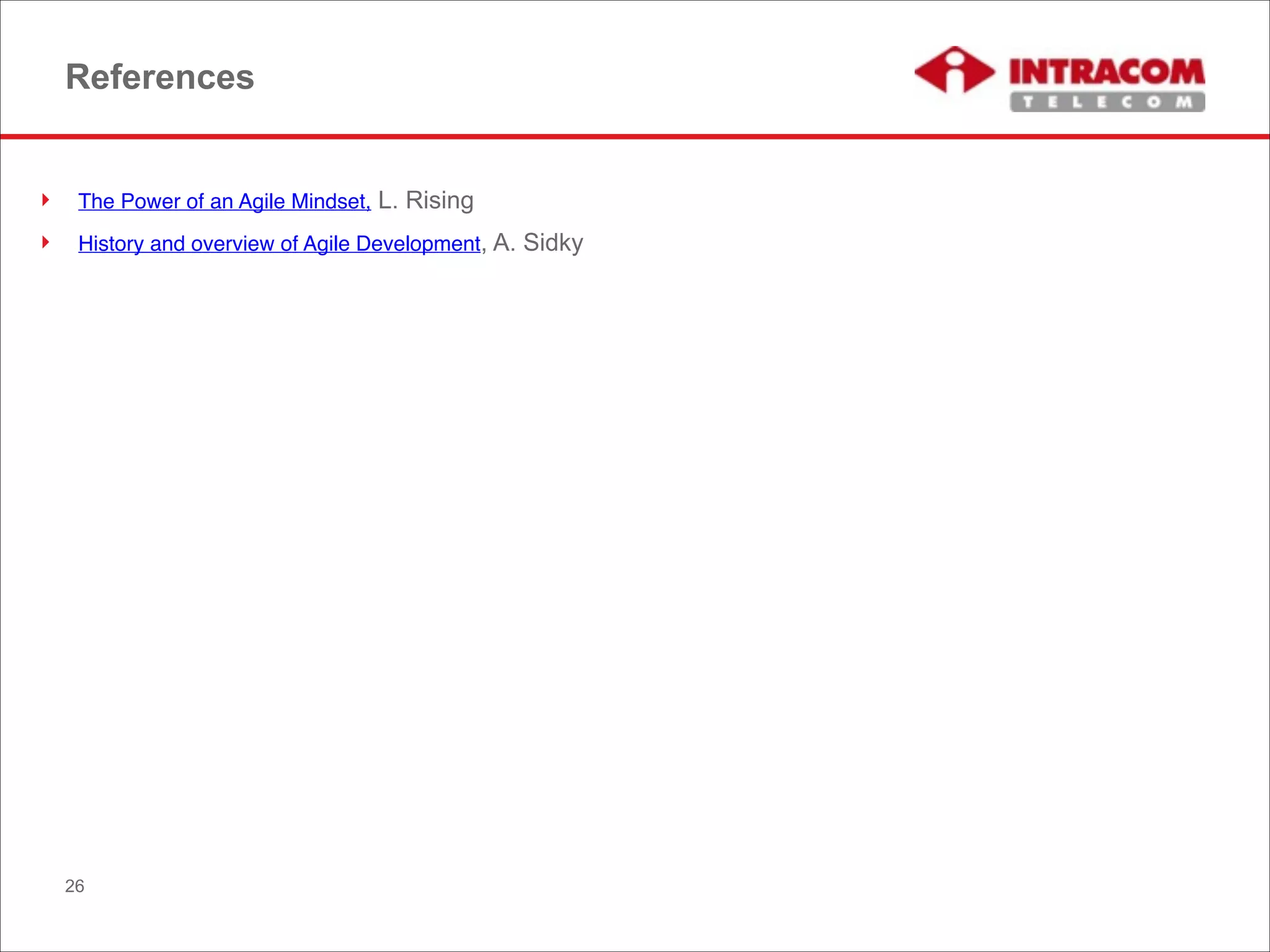
Task: Click the word 'History' in second link
Action: (x=111, y=244)
